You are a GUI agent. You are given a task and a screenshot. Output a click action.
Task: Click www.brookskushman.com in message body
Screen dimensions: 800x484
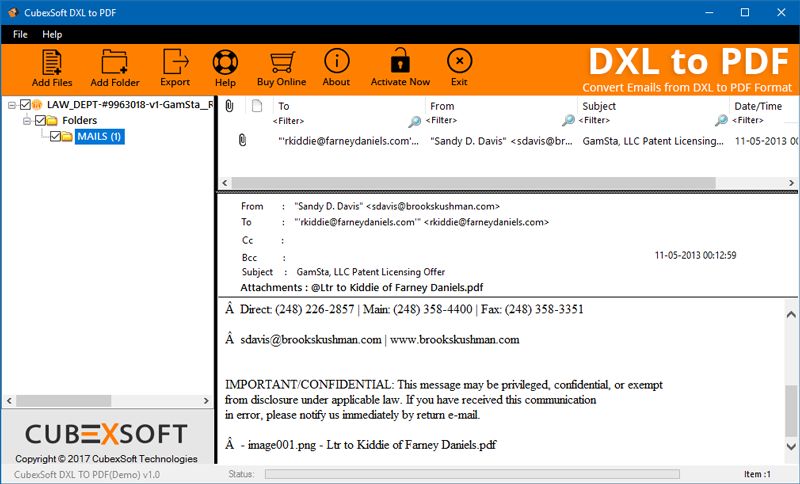[455, 340]
